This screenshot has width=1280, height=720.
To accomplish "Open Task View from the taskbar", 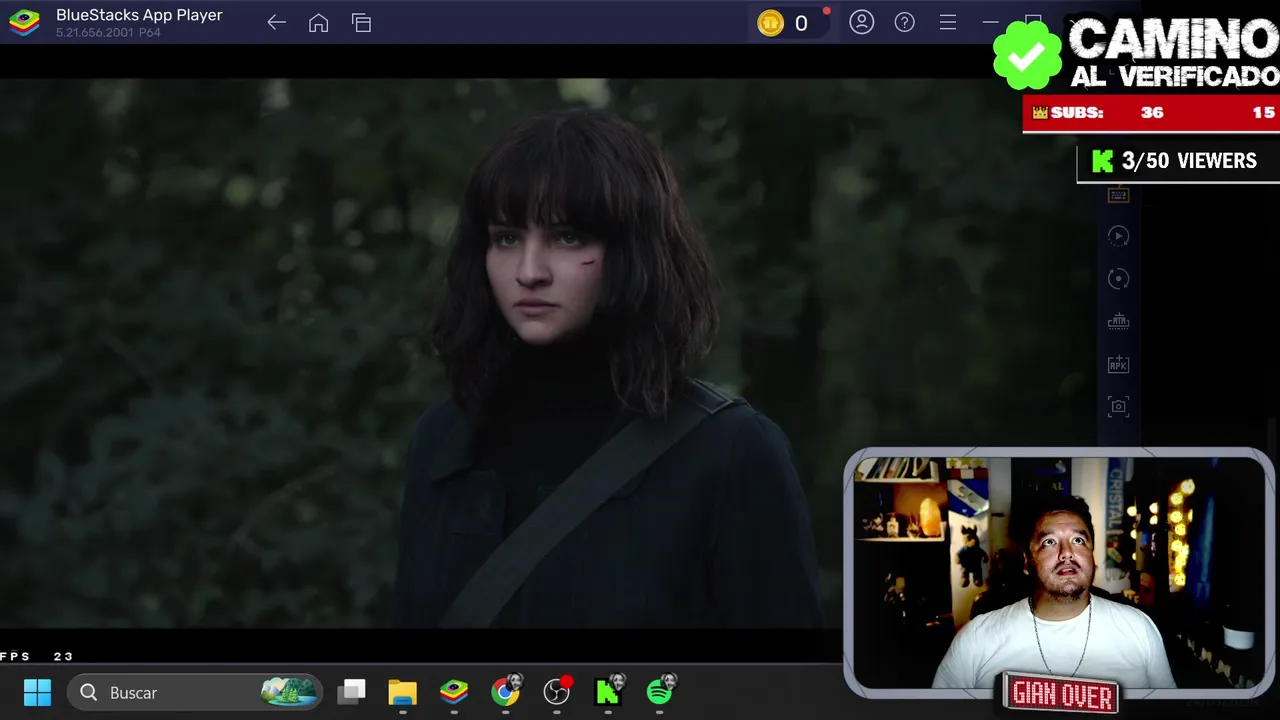I will [352, 692].
